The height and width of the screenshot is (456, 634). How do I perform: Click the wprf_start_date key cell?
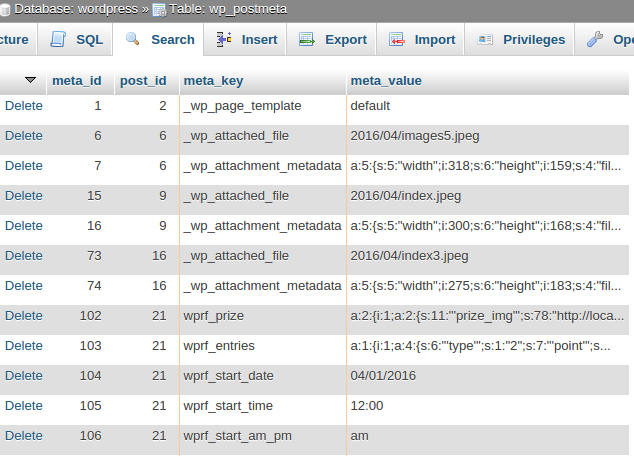(x=263, y=380)
